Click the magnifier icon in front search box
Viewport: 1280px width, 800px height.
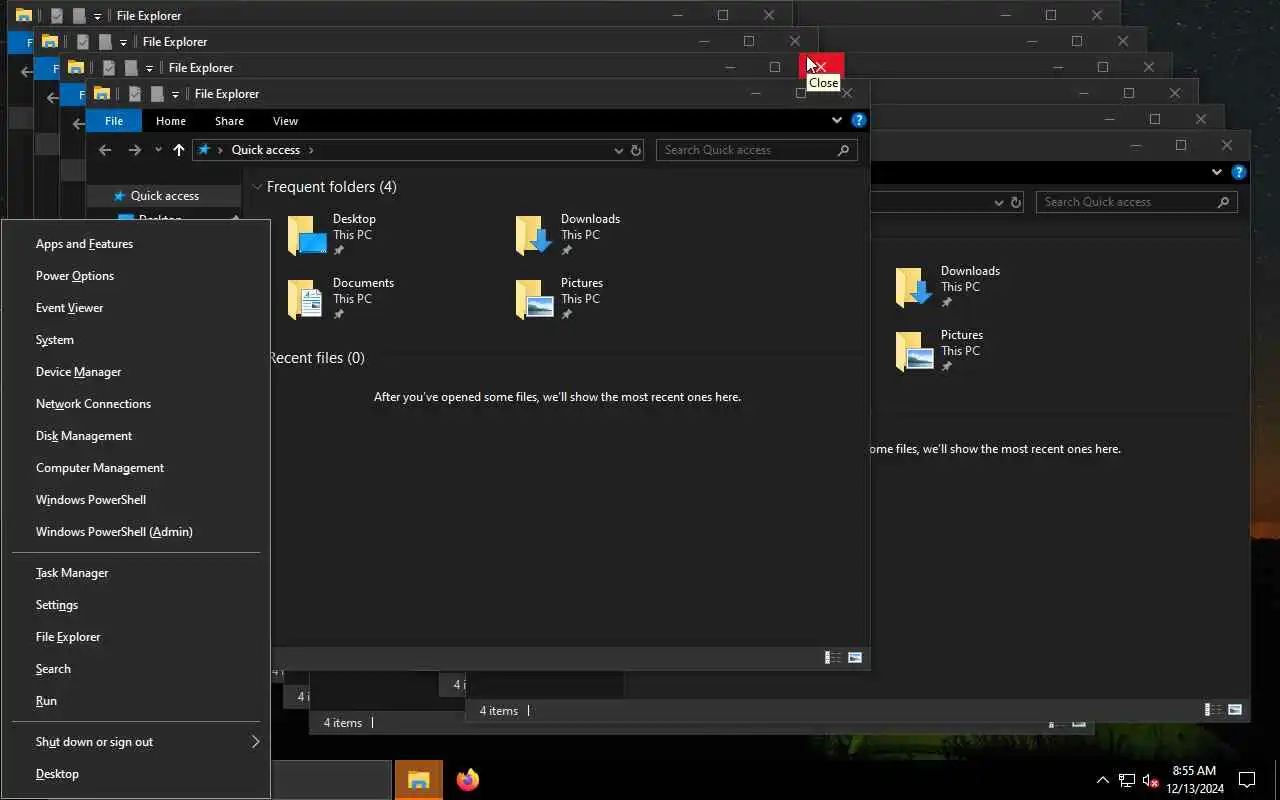click(844, 150)
